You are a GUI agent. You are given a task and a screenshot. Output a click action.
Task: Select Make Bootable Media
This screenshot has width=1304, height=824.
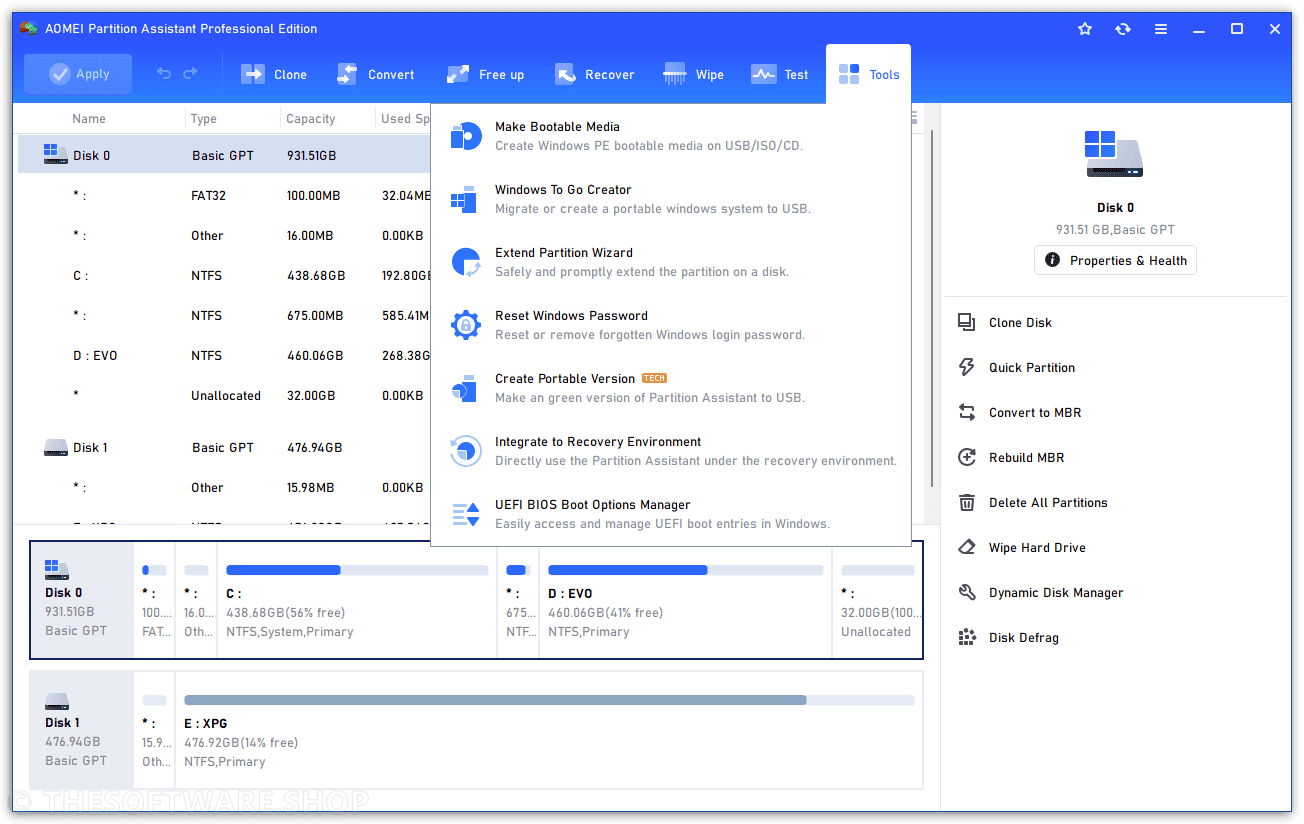pyautogui.click(x=671, y=136)
